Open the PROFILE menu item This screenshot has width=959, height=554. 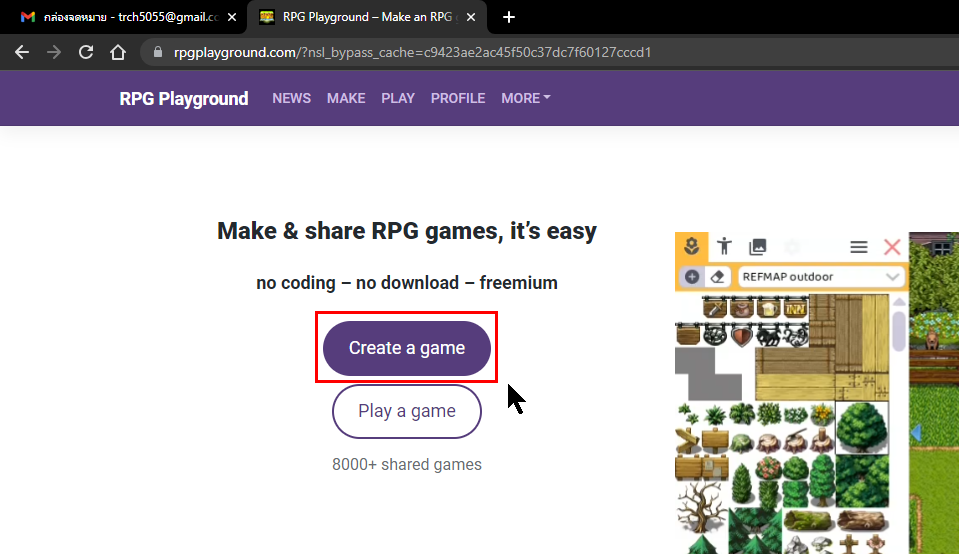458,98
